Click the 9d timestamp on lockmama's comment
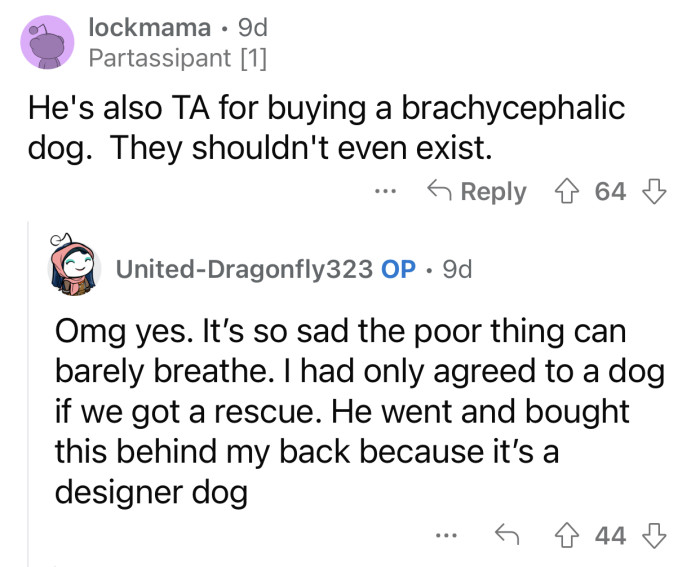700x567 pixels. (x=251, y=27)
